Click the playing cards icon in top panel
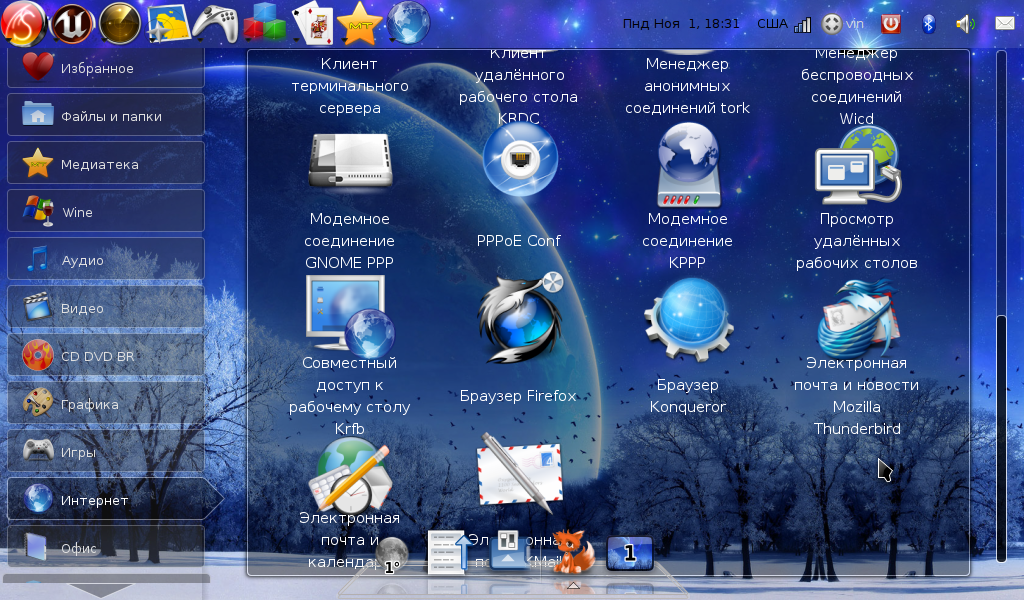 pos(312,22)
